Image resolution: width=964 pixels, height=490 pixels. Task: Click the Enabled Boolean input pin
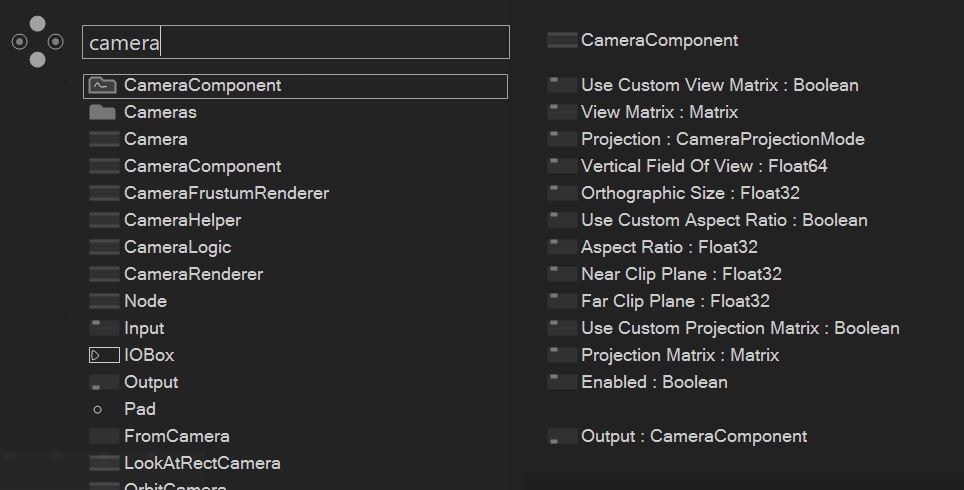[563, 382]
